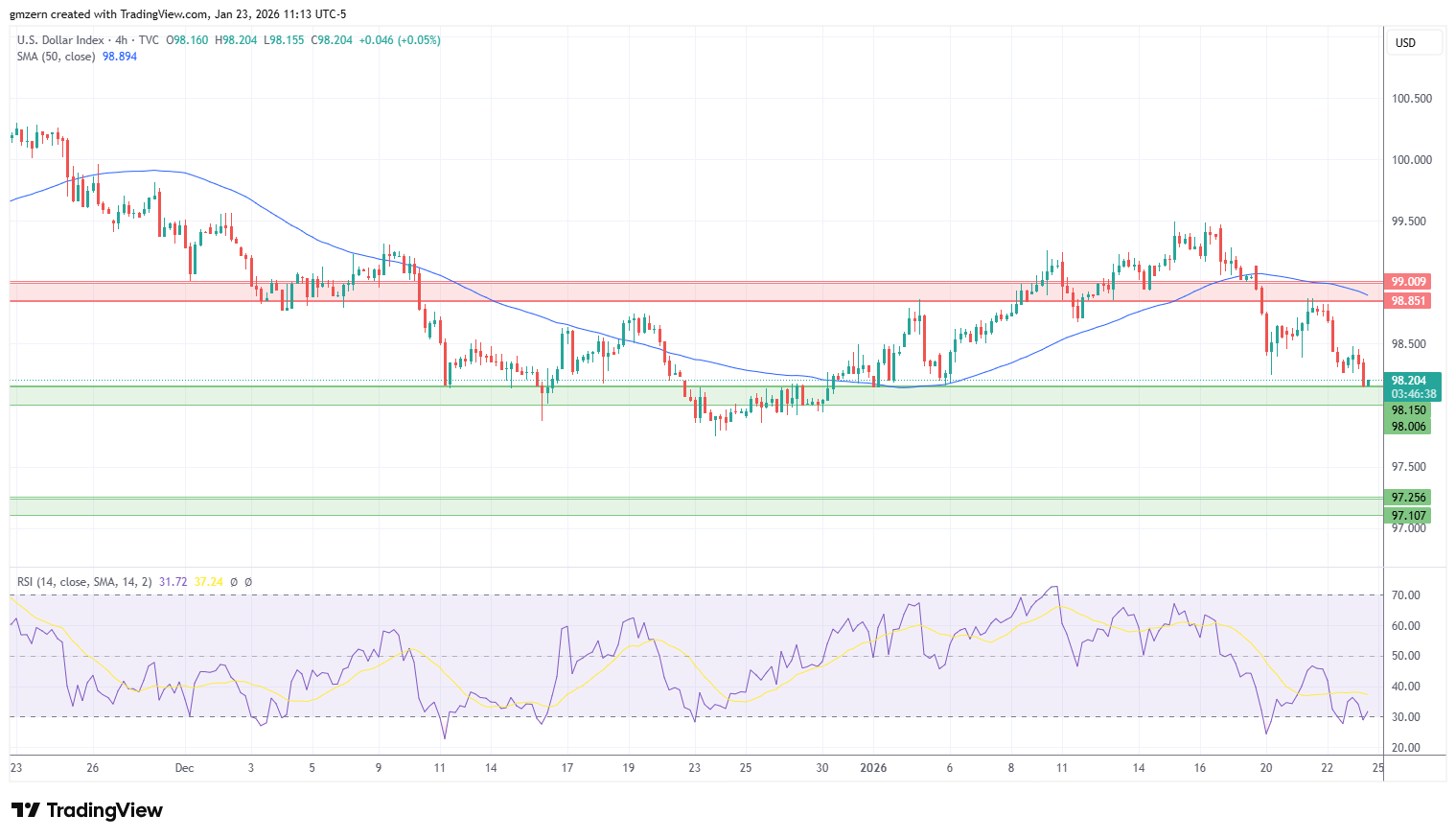The width and height of the screenshot is (1456, 839).
Task: Click the TradingView wordmark text at bottom
Action: pos(105,810)
